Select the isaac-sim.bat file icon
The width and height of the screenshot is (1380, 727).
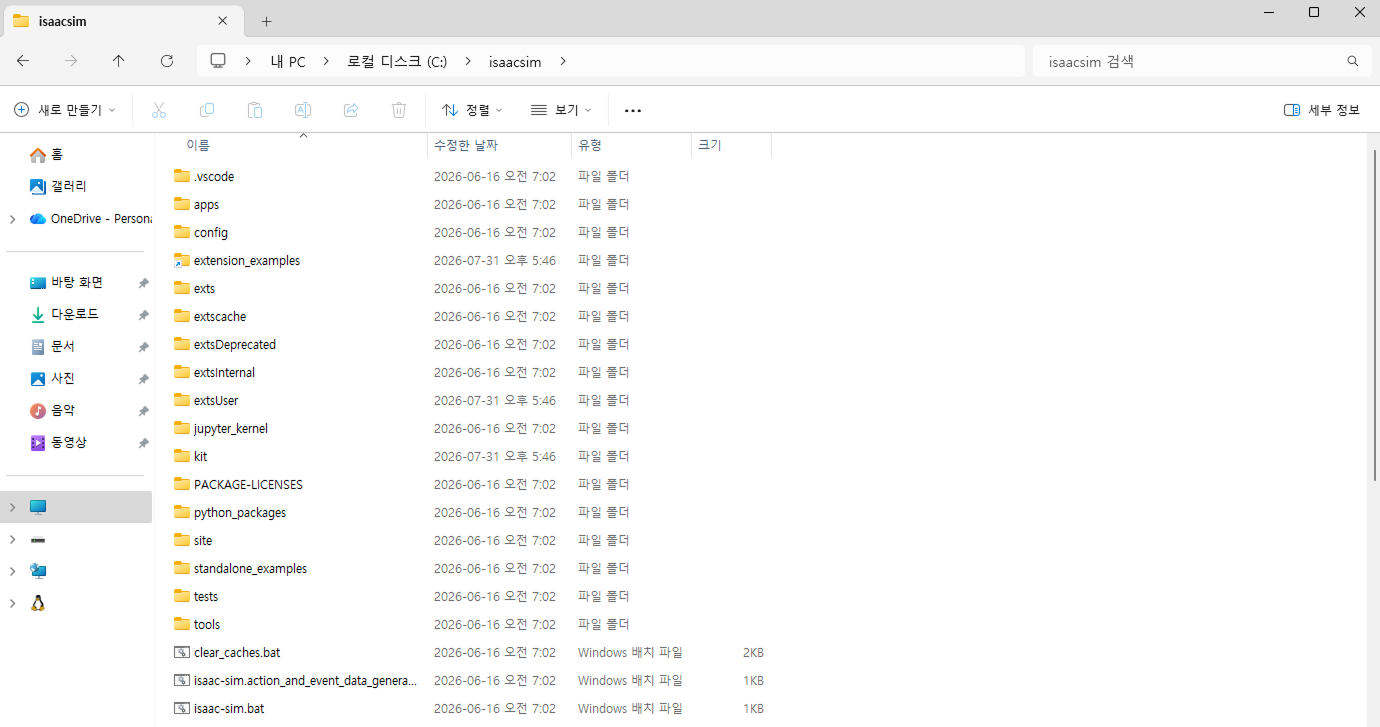[x=181, y=708]
